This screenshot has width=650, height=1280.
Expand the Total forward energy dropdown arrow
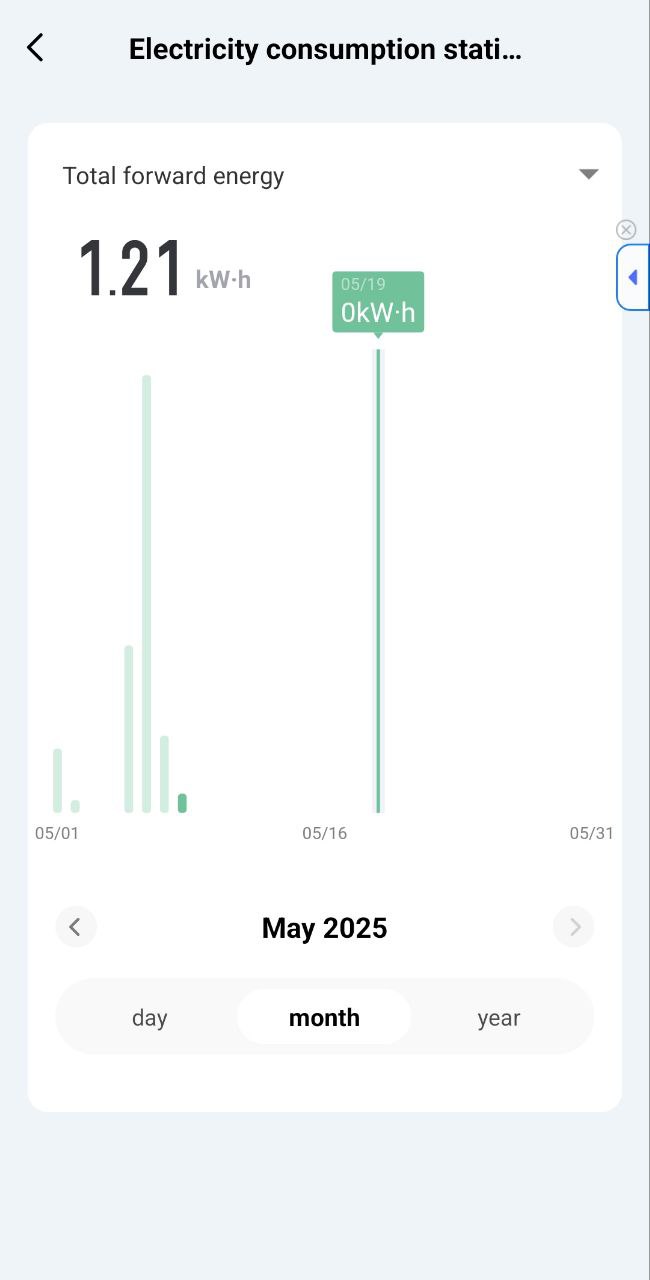click(x=588, y=174)
